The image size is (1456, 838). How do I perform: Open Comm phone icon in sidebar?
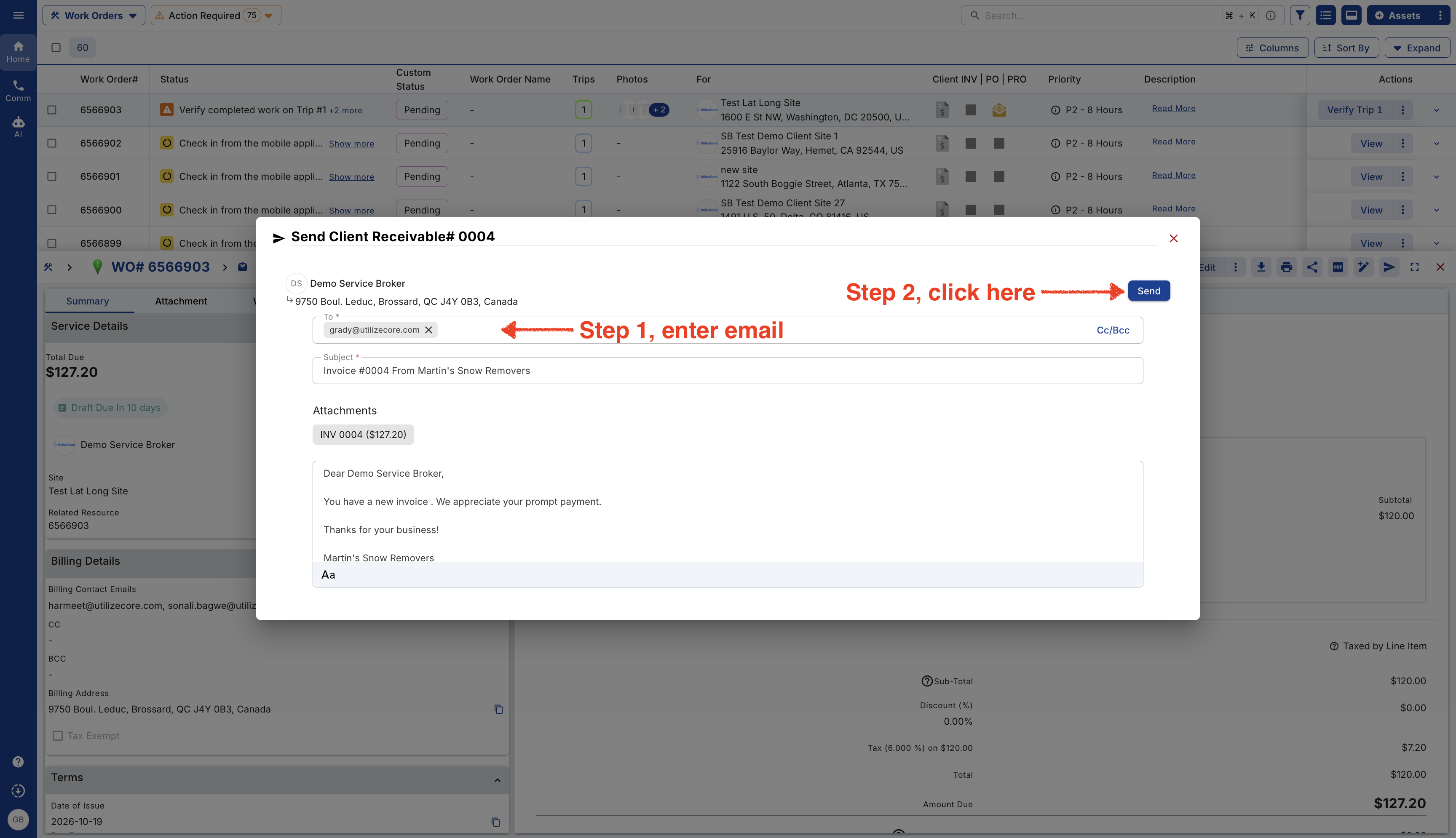[19, 91]
